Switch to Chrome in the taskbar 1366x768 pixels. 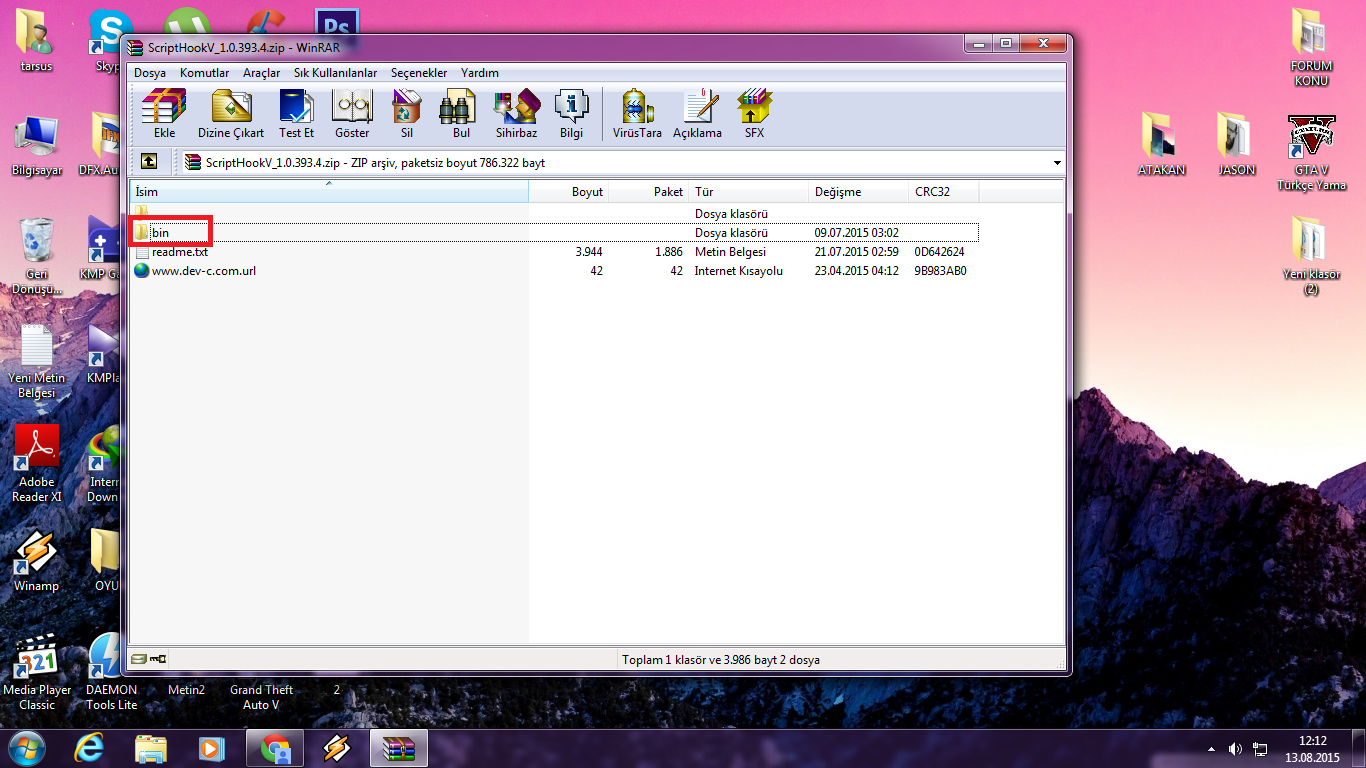(x=274, y=748)
